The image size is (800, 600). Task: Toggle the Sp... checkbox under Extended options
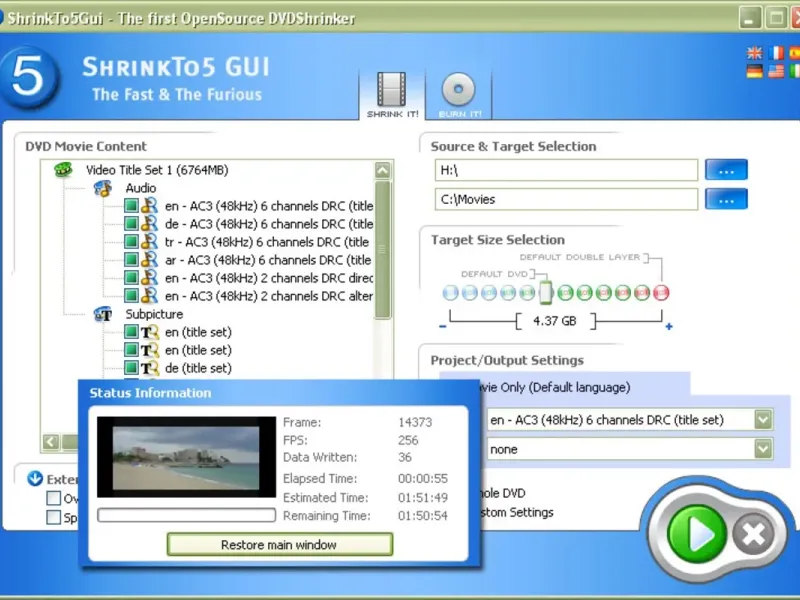coord(54,517)
